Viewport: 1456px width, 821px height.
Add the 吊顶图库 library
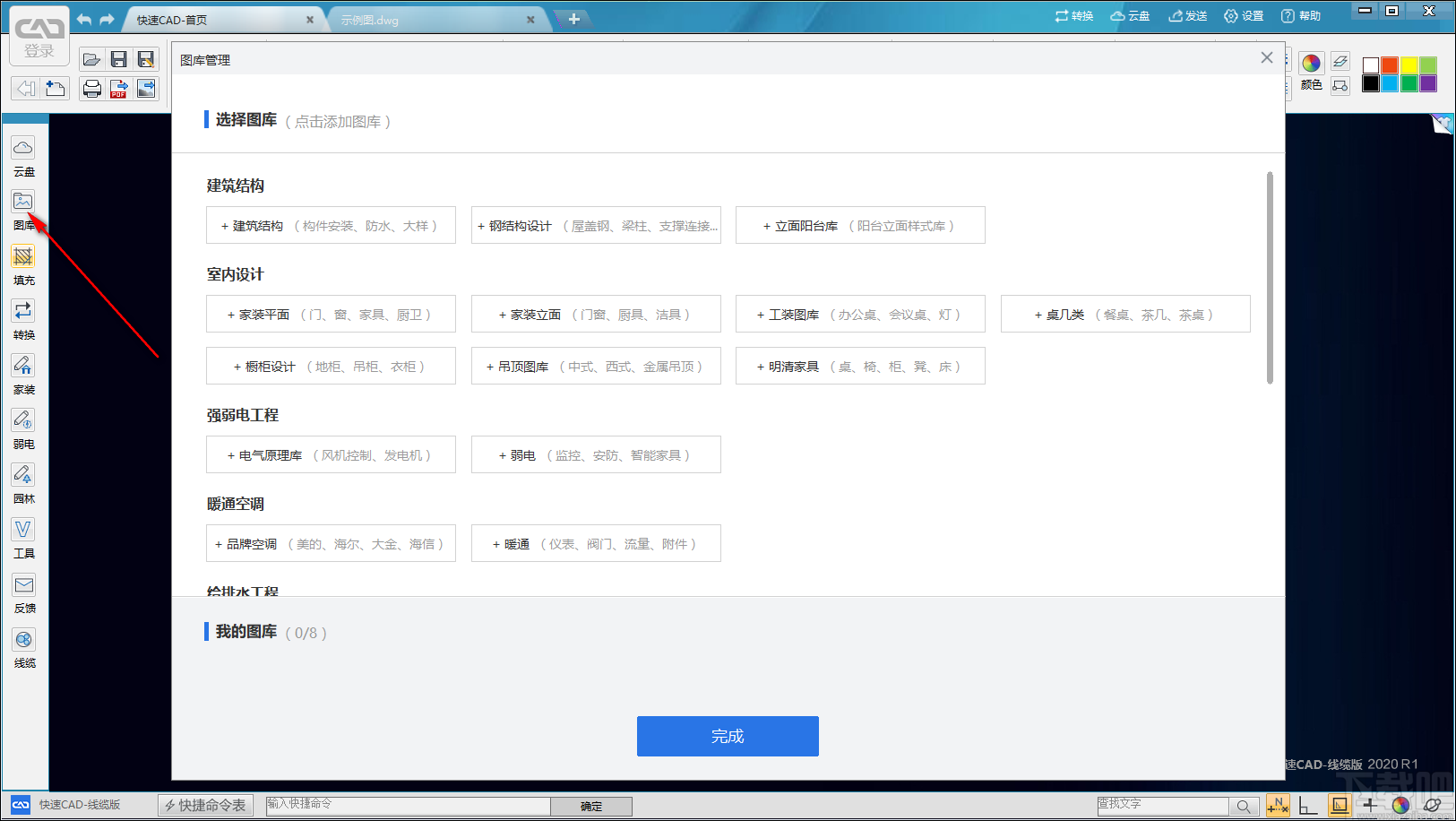pos(596,366)
